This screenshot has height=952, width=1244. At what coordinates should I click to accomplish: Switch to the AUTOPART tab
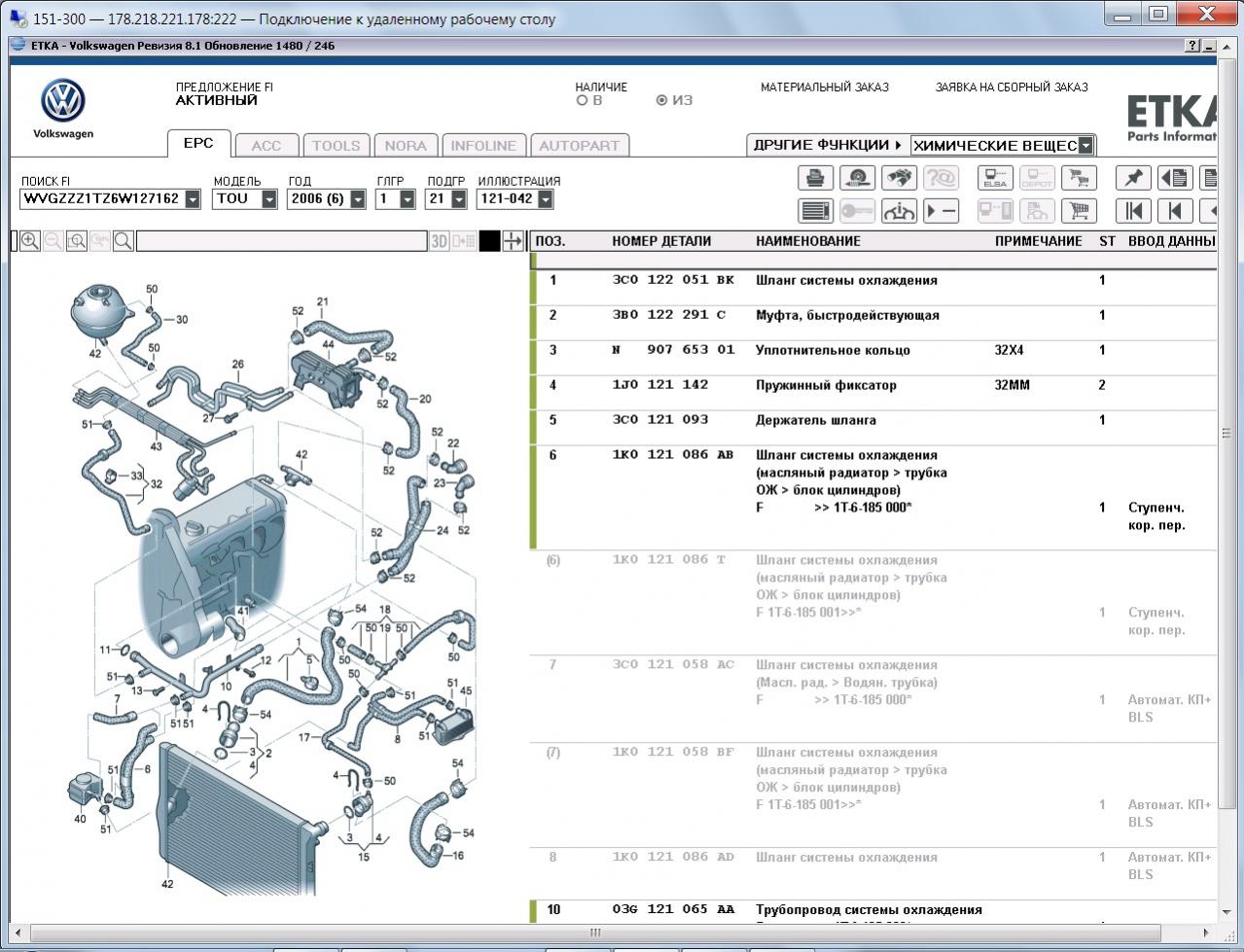pyautogui.click(x=579, y=146)
